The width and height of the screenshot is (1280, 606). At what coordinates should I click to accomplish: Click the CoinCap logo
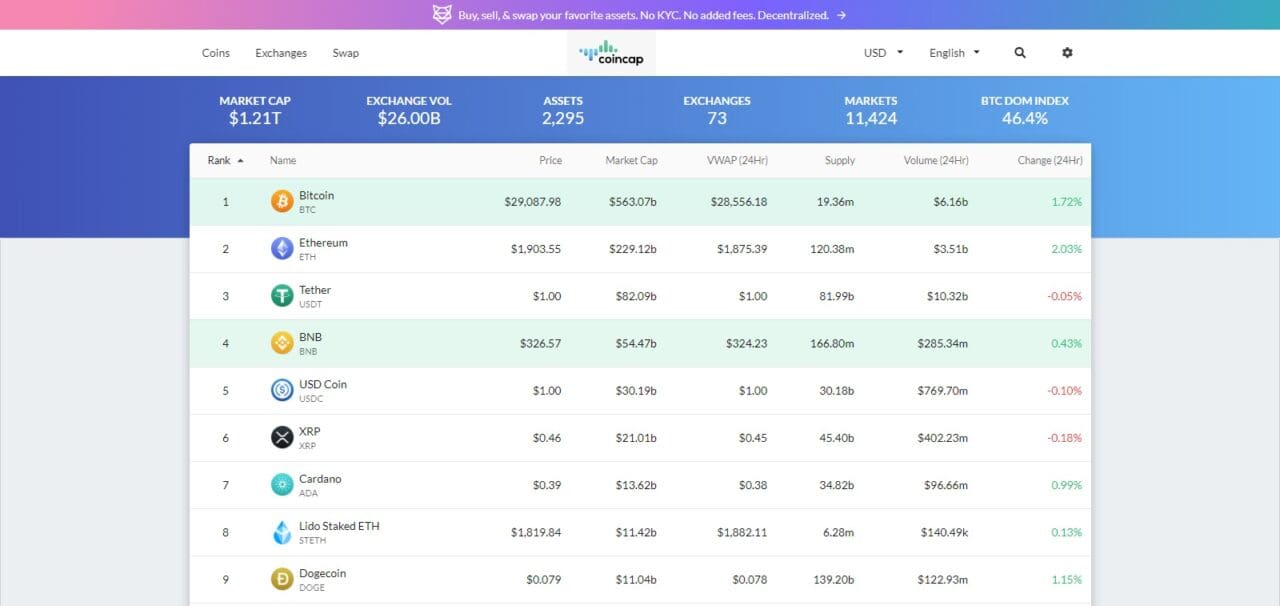(611, 52)
